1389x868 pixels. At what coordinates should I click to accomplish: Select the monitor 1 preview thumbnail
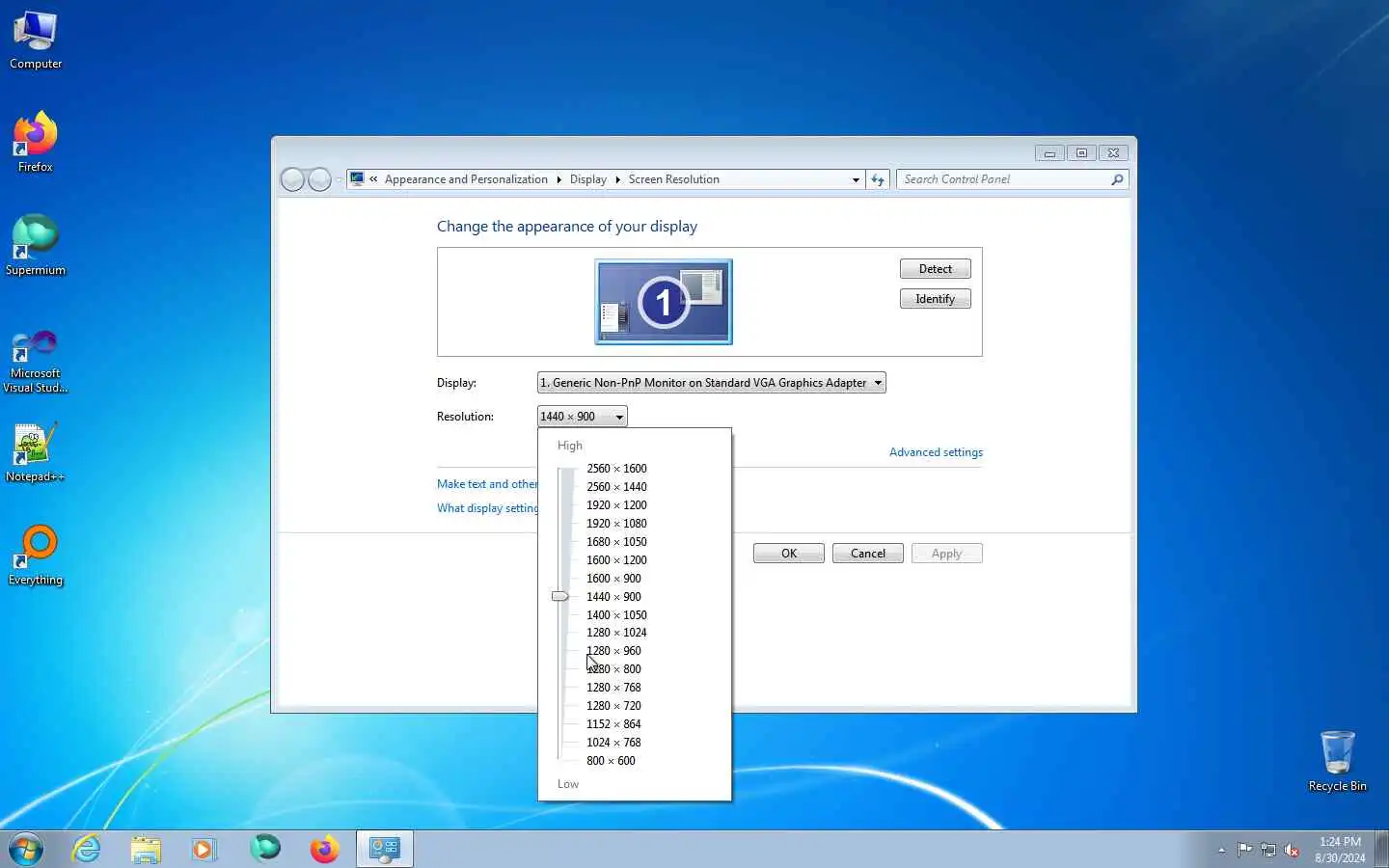click(x=664, y=302)
